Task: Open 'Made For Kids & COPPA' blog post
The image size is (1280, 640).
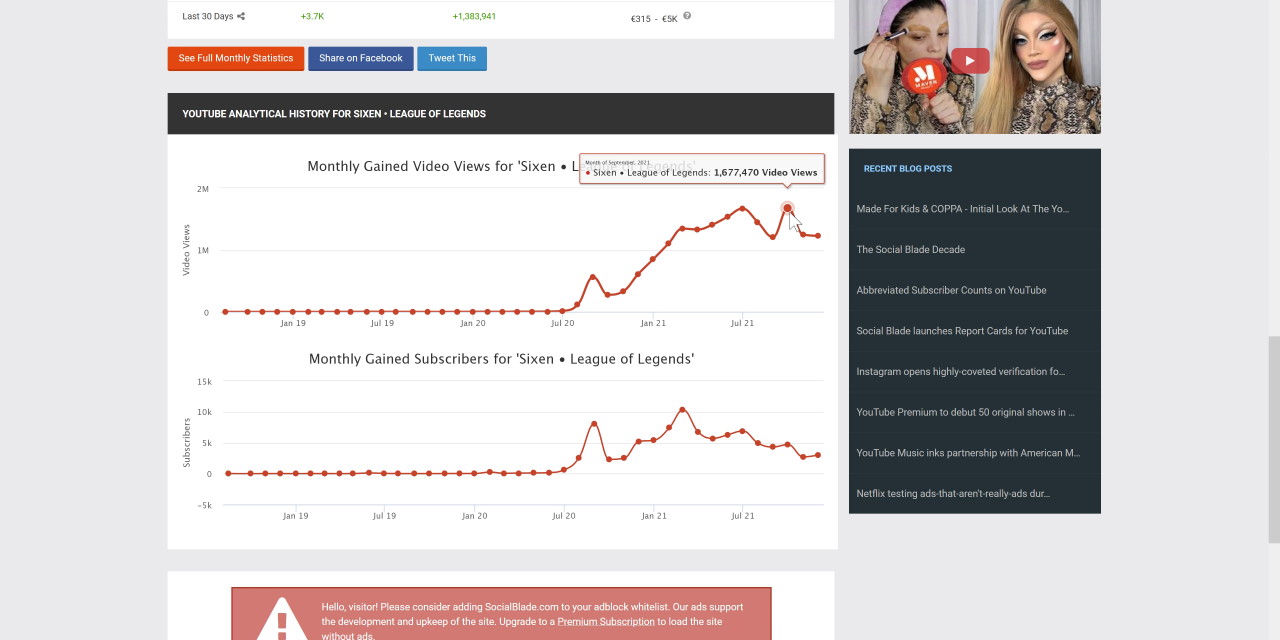Action: pos(962,209)
